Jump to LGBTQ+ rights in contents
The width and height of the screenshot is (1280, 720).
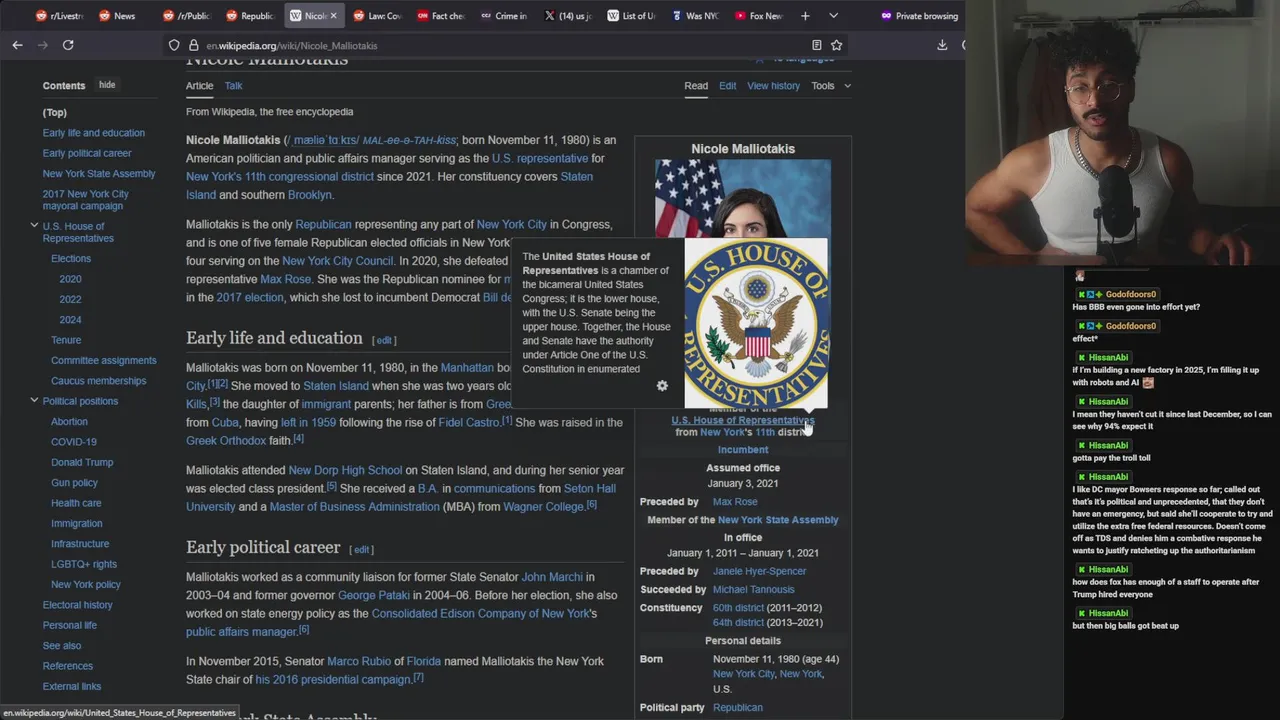[84, 564]
